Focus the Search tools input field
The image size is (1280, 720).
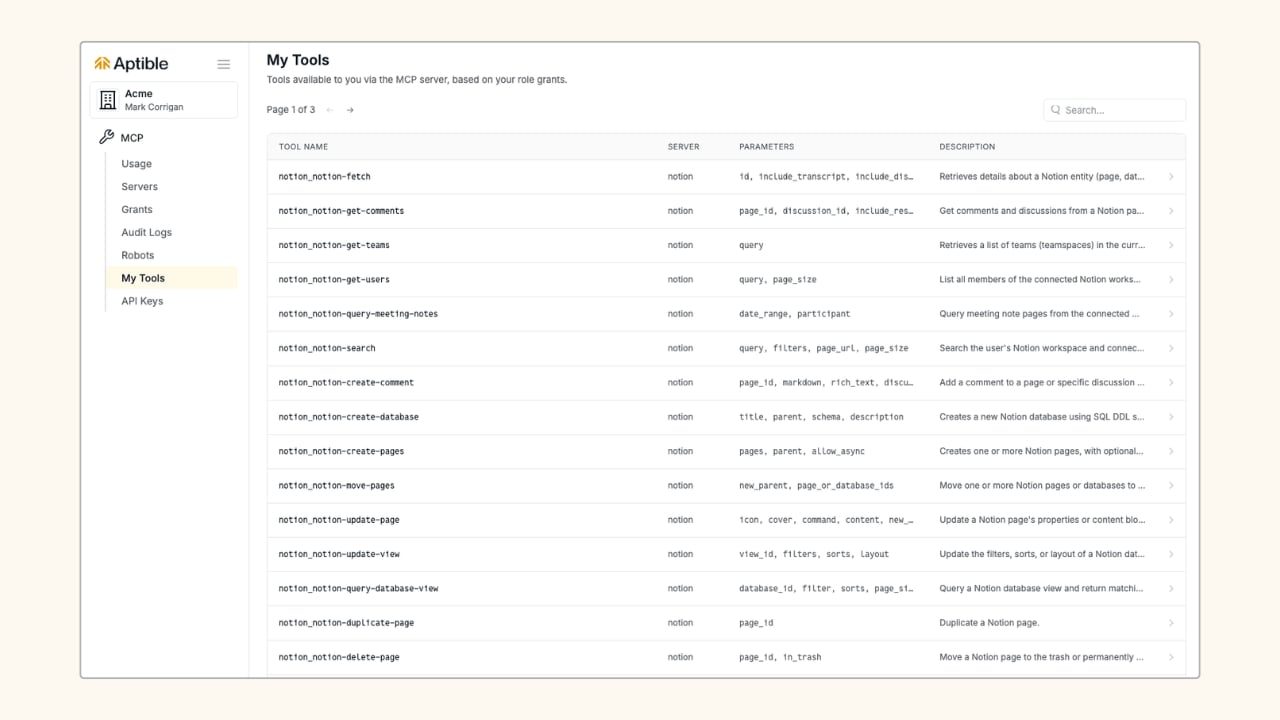tap(1114, 110)
